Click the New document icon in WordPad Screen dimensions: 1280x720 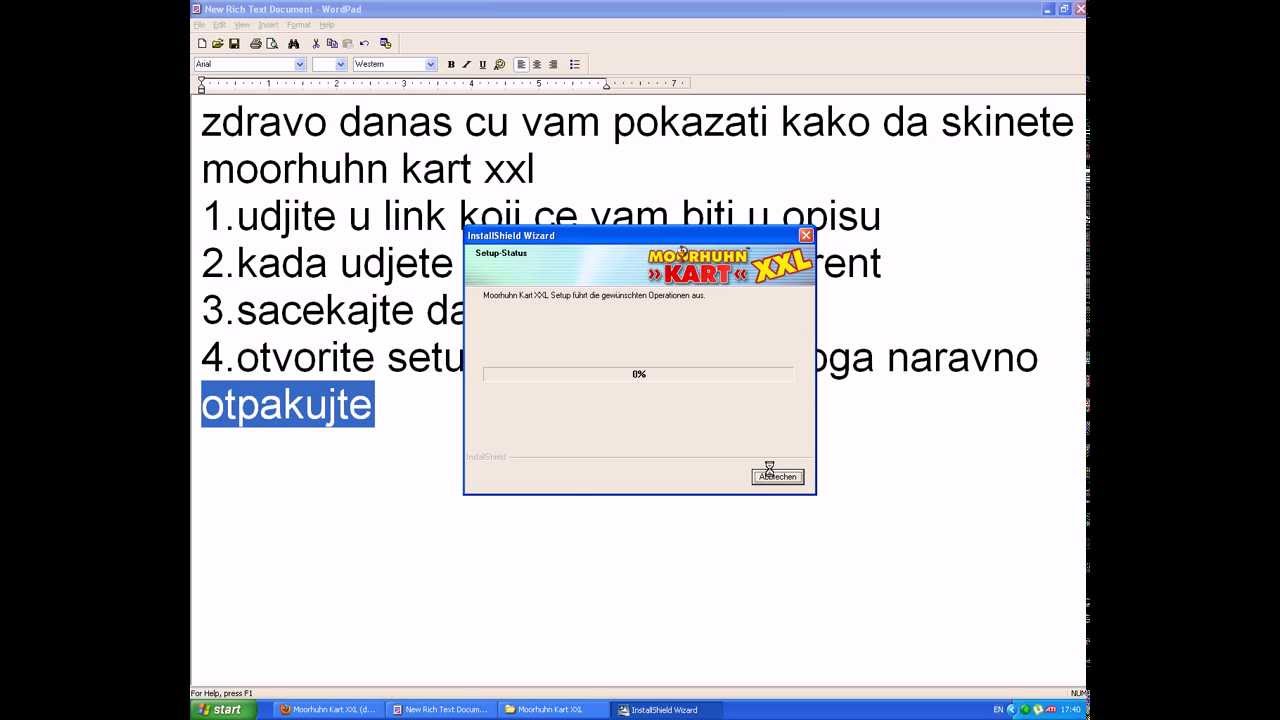[202, 44]
